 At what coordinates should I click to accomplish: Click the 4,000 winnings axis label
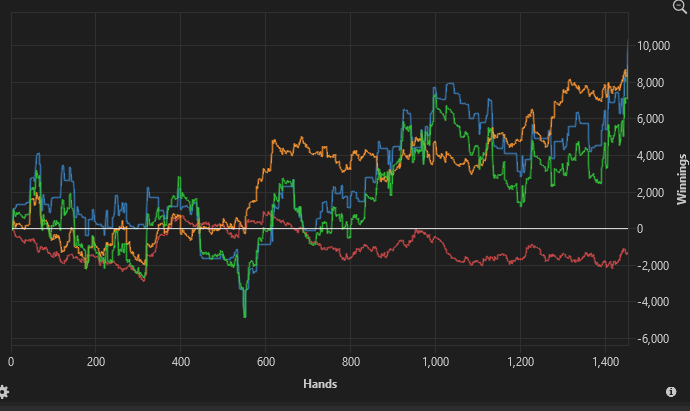(650, 156)
